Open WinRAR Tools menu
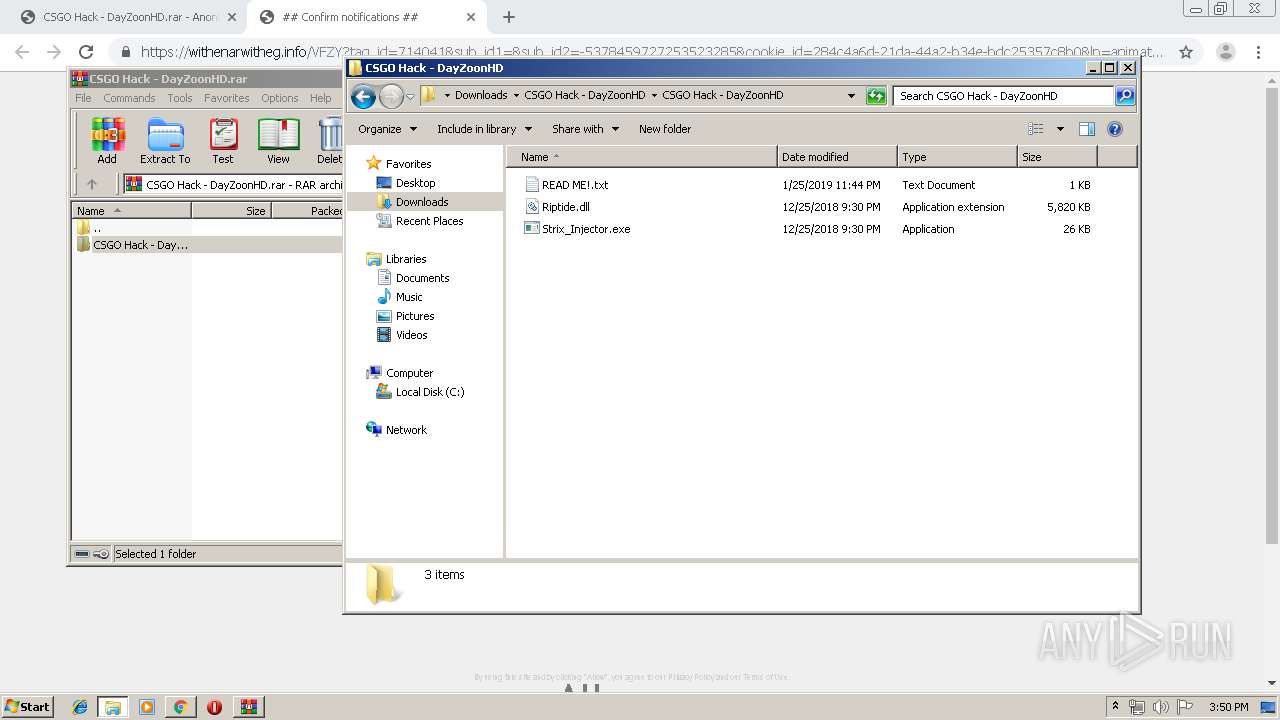Image resolution: width=1280 pixels, height=720 pixels. pyautogui.click(x=180, y=98)
